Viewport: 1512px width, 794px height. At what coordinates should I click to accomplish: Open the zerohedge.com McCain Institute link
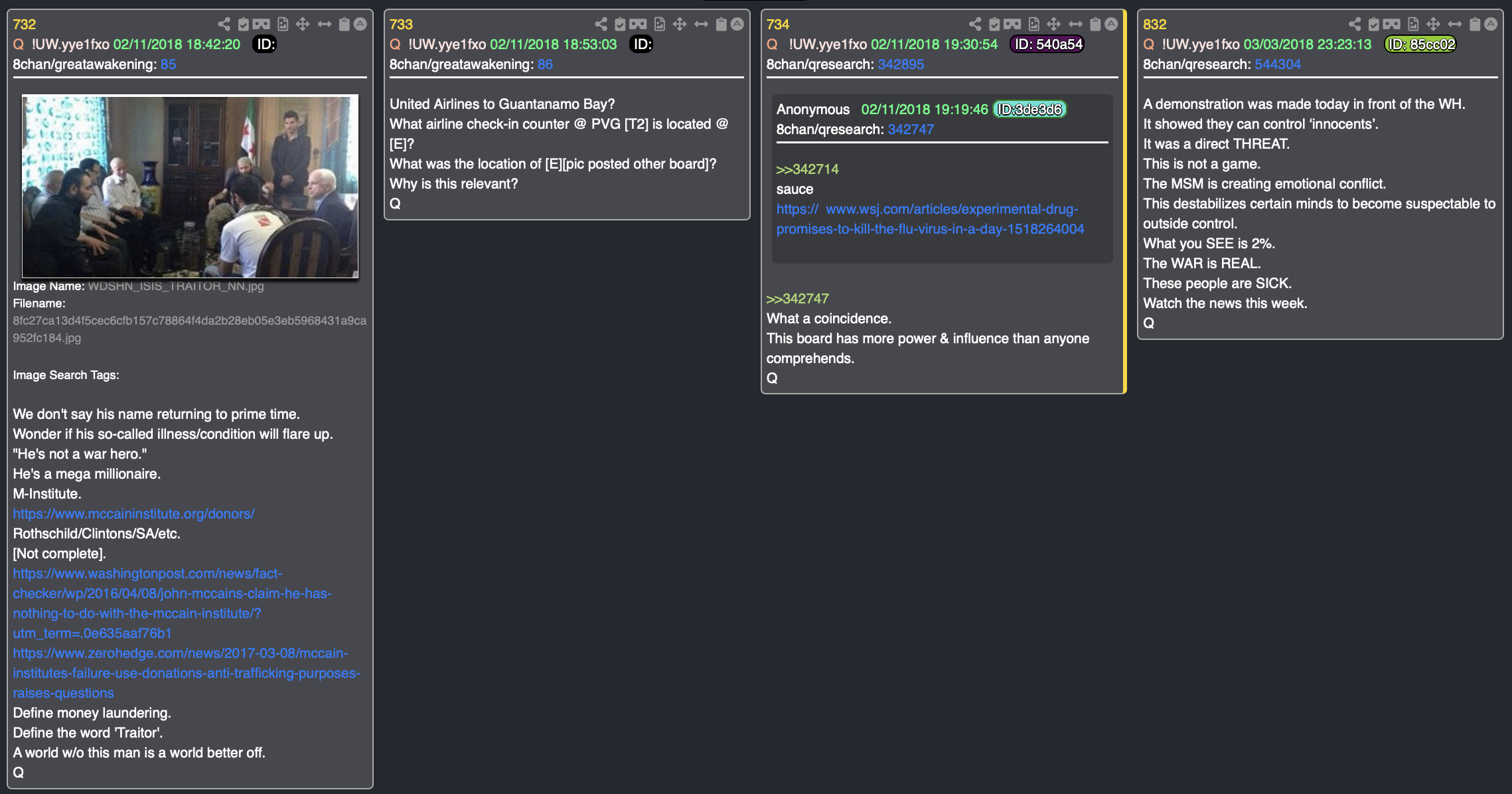(187, 673)
